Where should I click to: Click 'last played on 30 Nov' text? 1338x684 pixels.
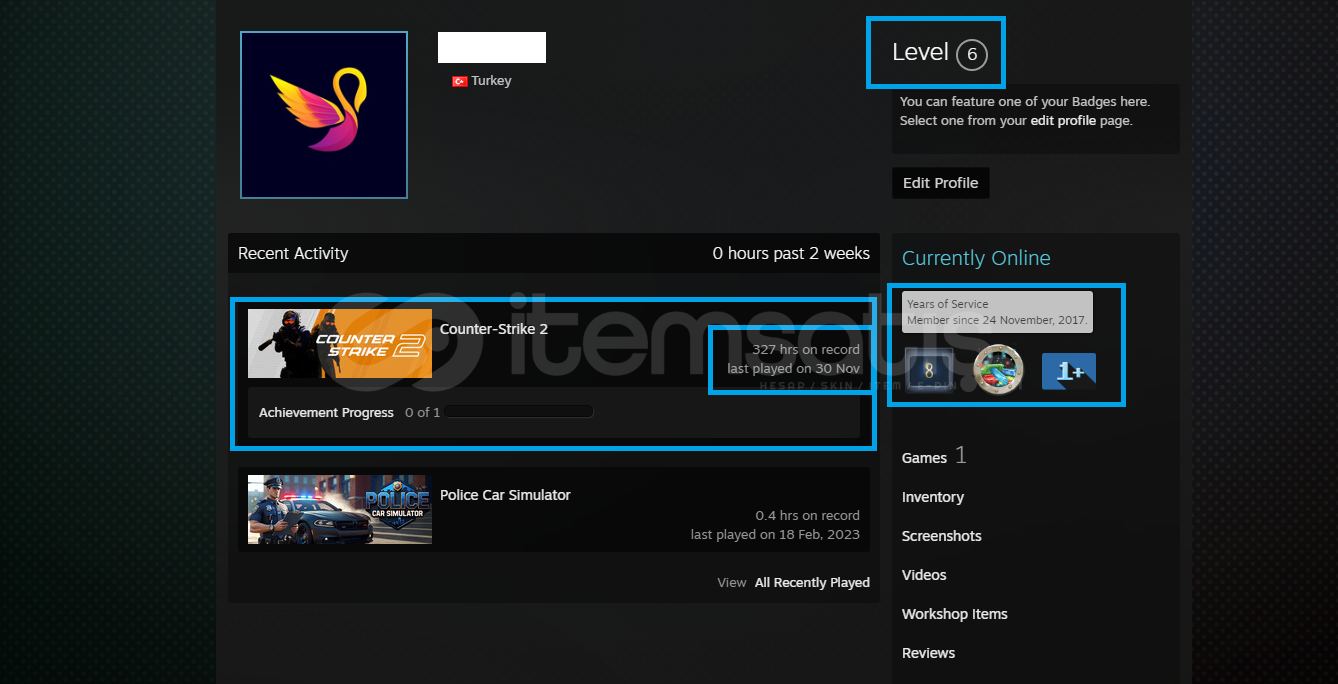[794, 369]
